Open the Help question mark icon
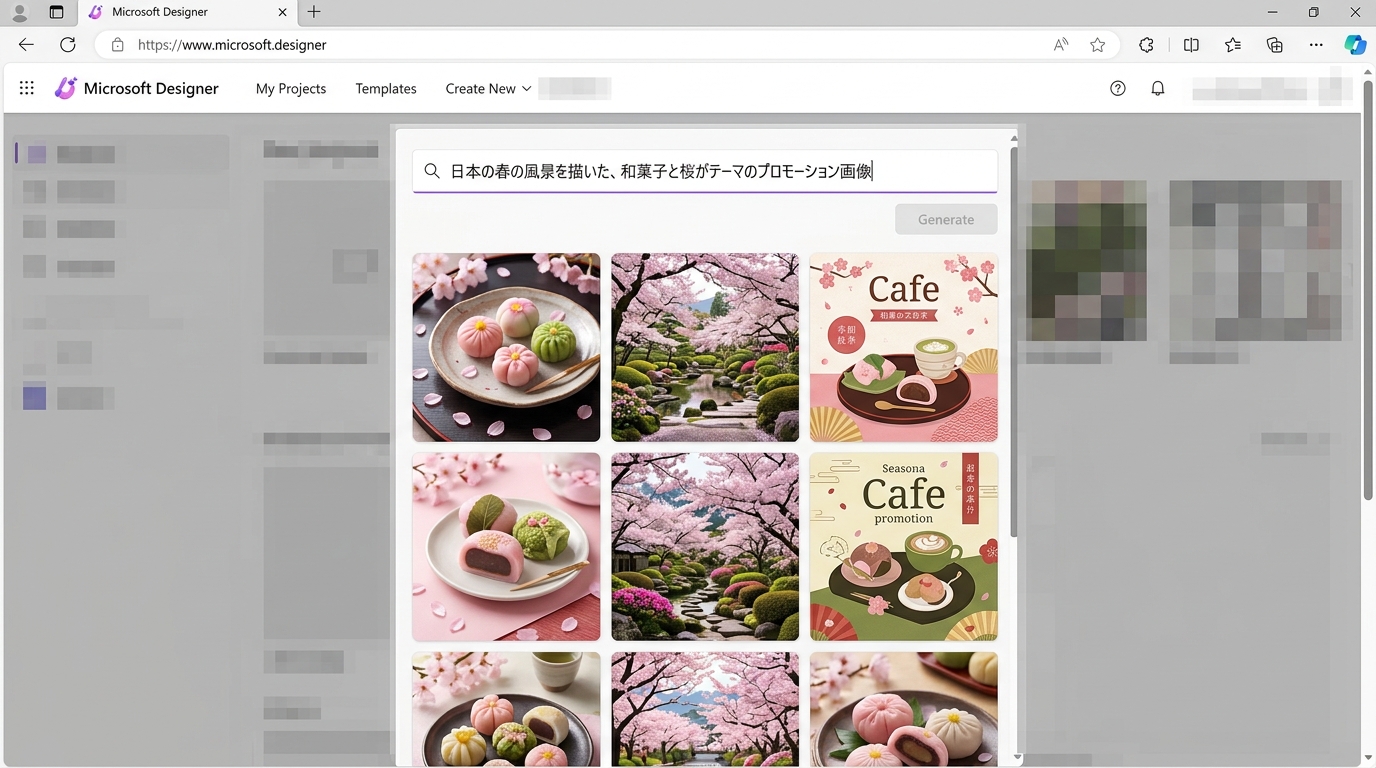The width and height of the screenshot is (1376, 768). click(1118, 88)
